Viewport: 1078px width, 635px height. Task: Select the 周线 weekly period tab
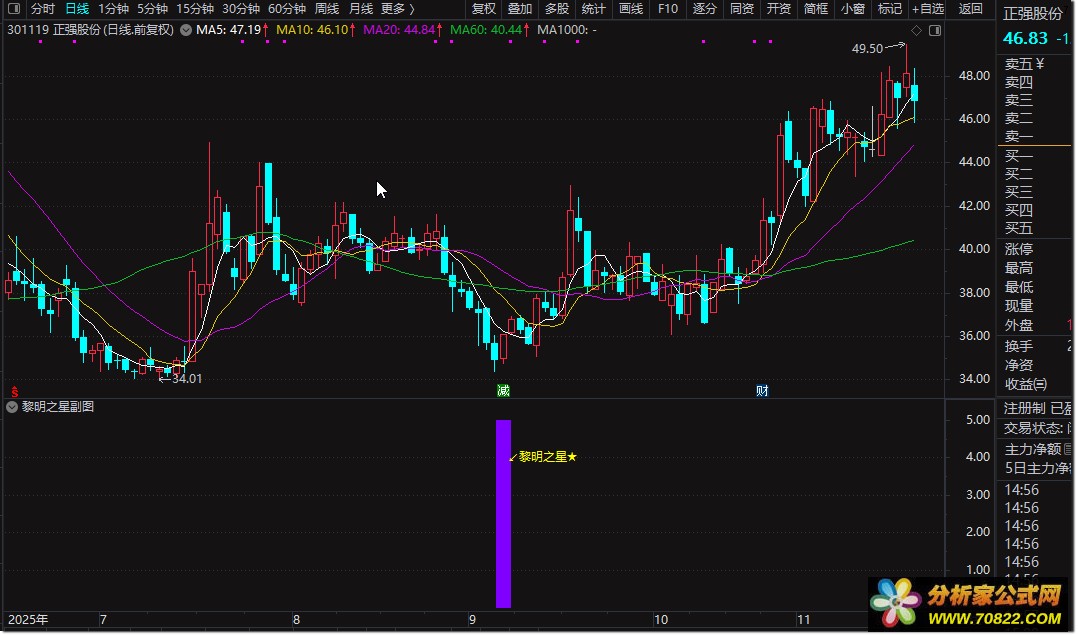pyautogui.click(x=327, y=9)
